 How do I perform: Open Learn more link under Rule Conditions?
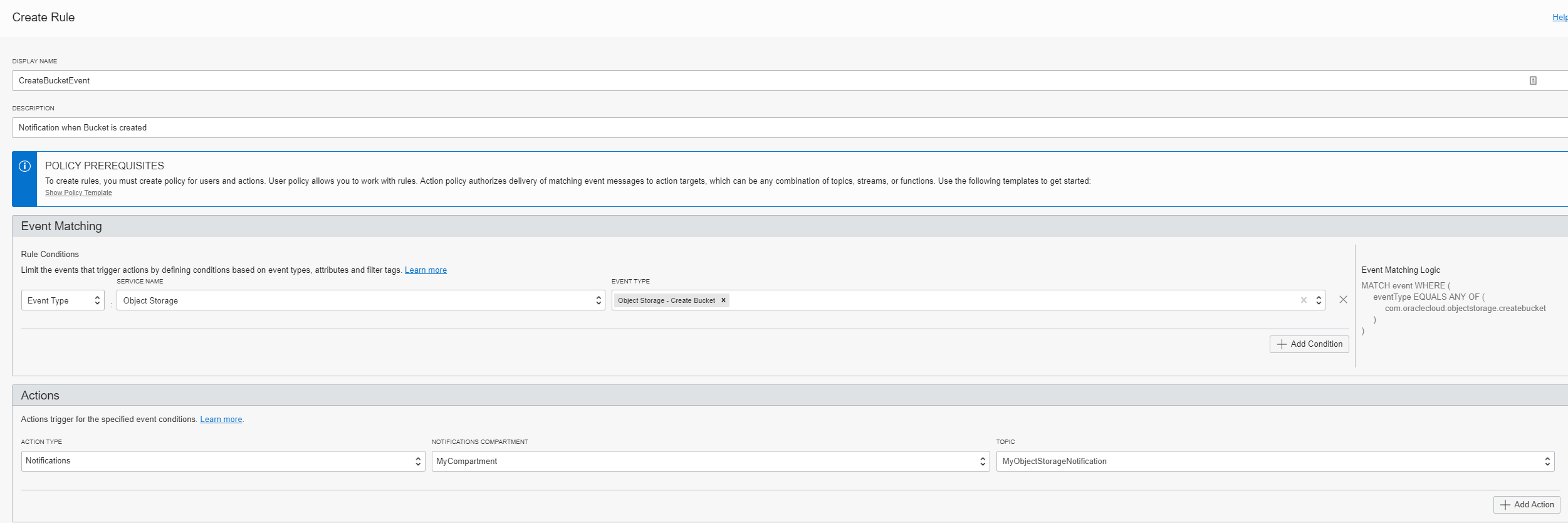[x=426, y=270]
